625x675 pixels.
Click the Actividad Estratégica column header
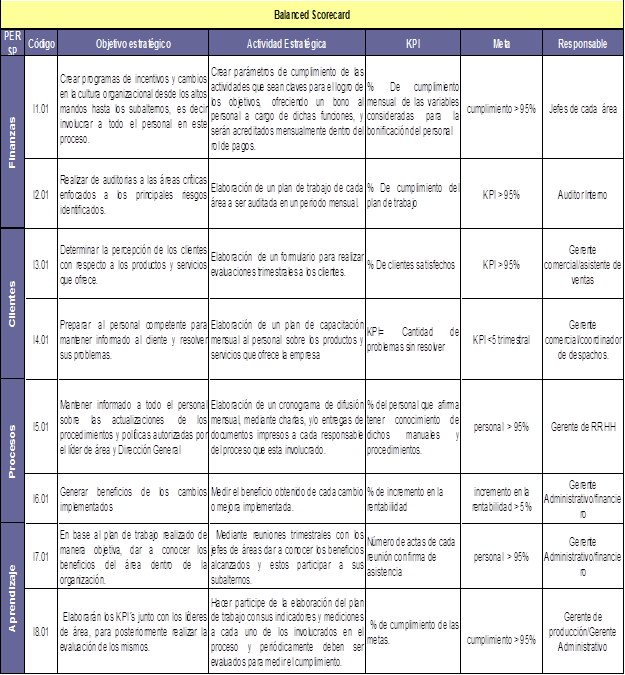pyautogui.click(x=286, y=44)
